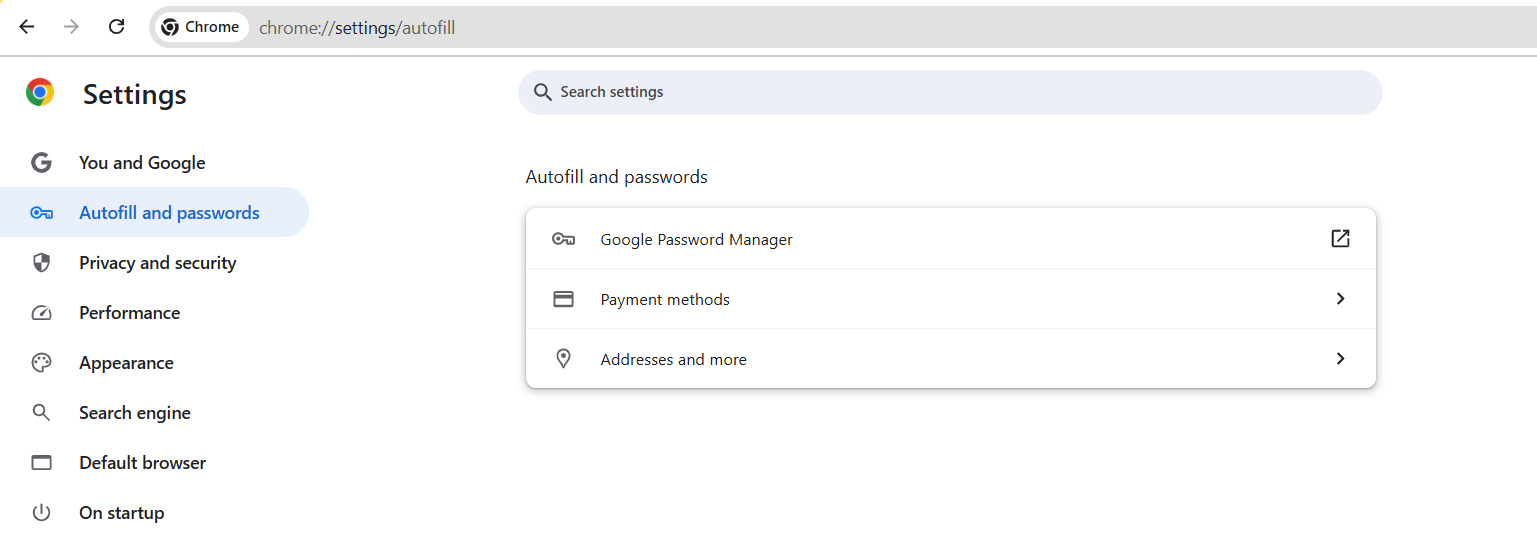Click the location pin icon for Addresses
1537x536 pixels.
(x=563, y=359)
